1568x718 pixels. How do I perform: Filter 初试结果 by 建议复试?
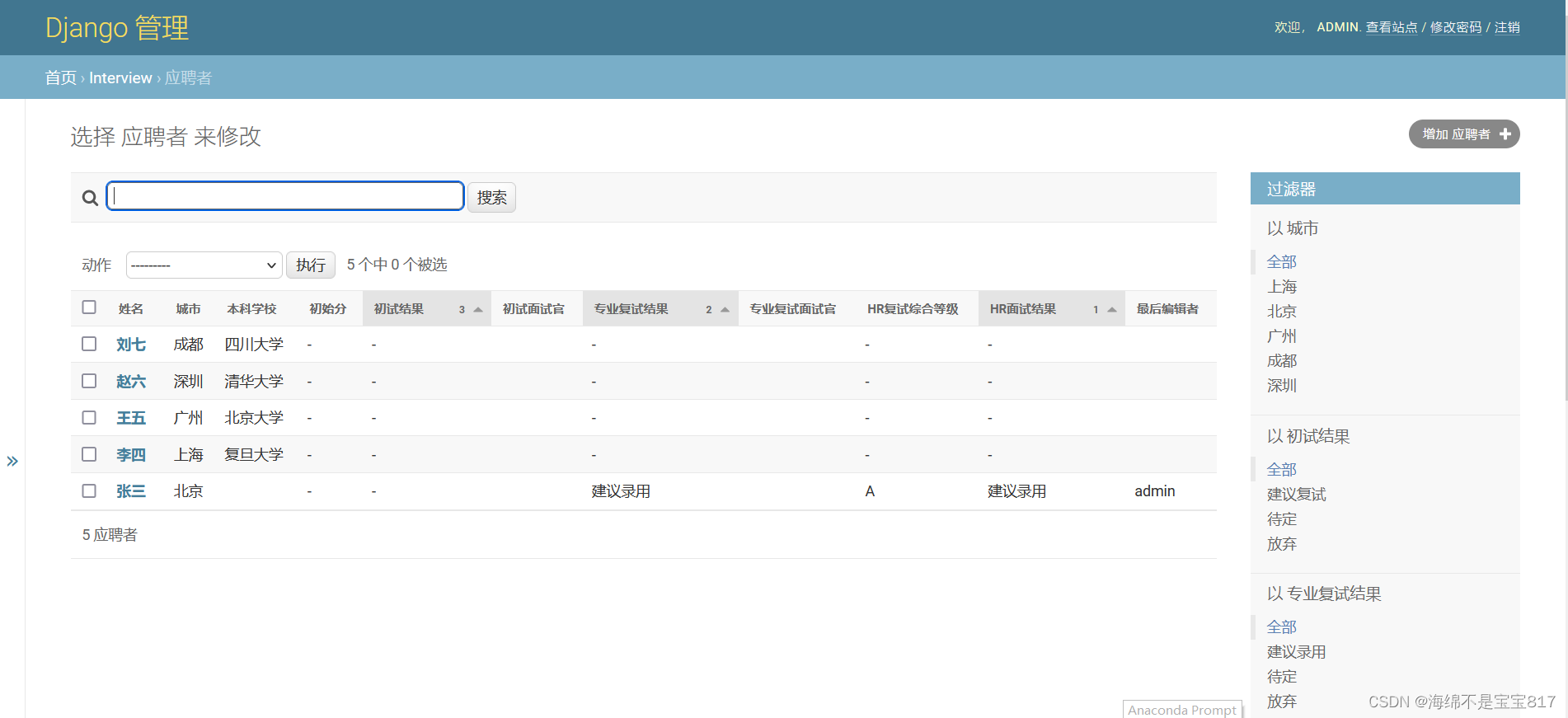pos(1297,495)
